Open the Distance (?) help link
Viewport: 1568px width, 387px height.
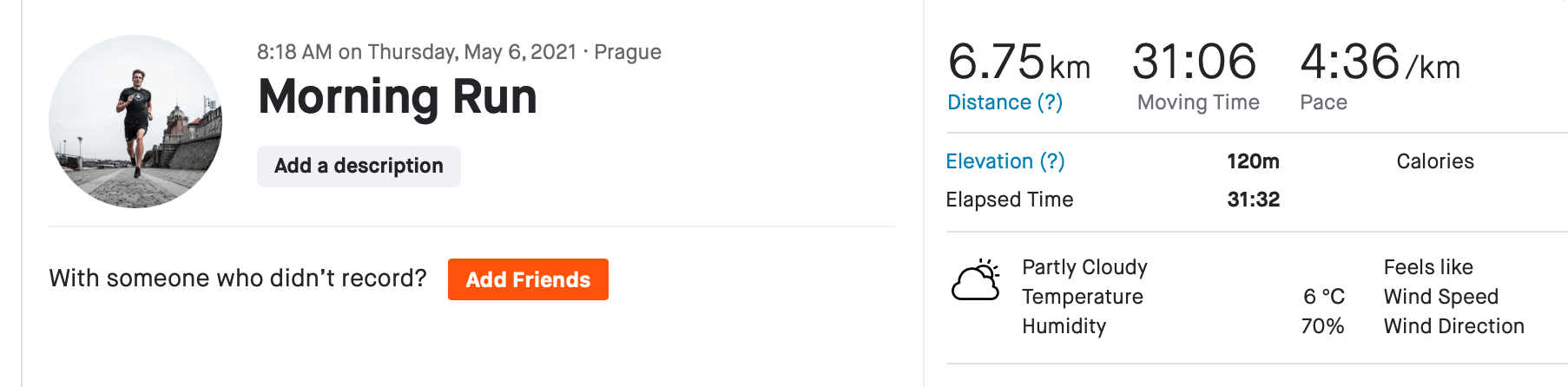click(1005, 102)
